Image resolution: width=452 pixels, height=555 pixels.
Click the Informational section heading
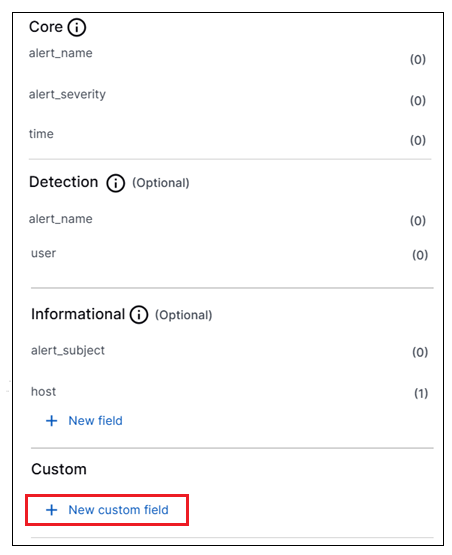[78, 314]
